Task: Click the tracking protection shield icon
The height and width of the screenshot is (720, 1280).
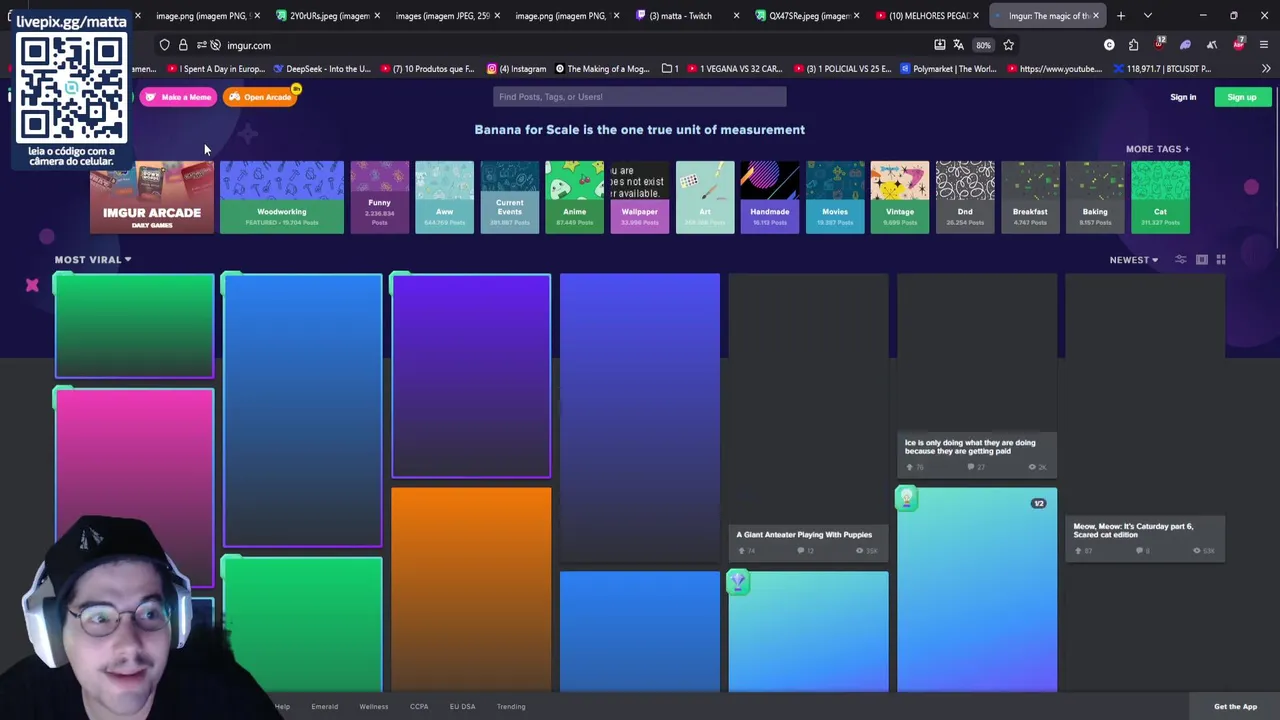Action: [x=165, y=45]
